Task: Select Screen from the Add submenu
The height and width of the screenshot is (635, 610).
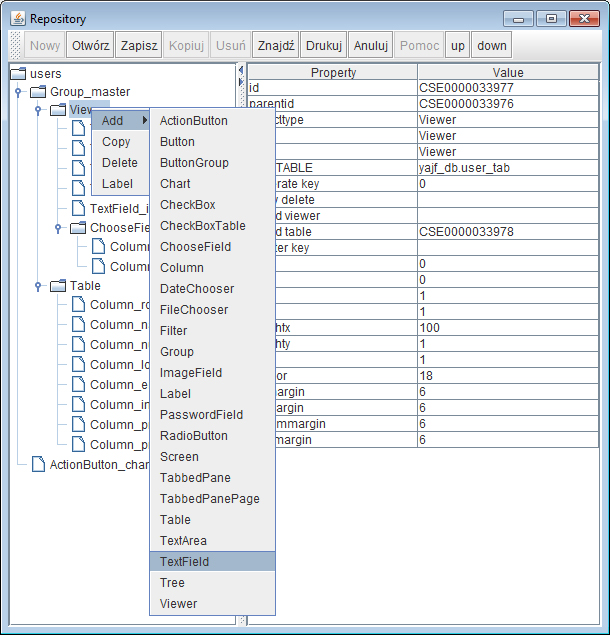Action: coord(213,457)
